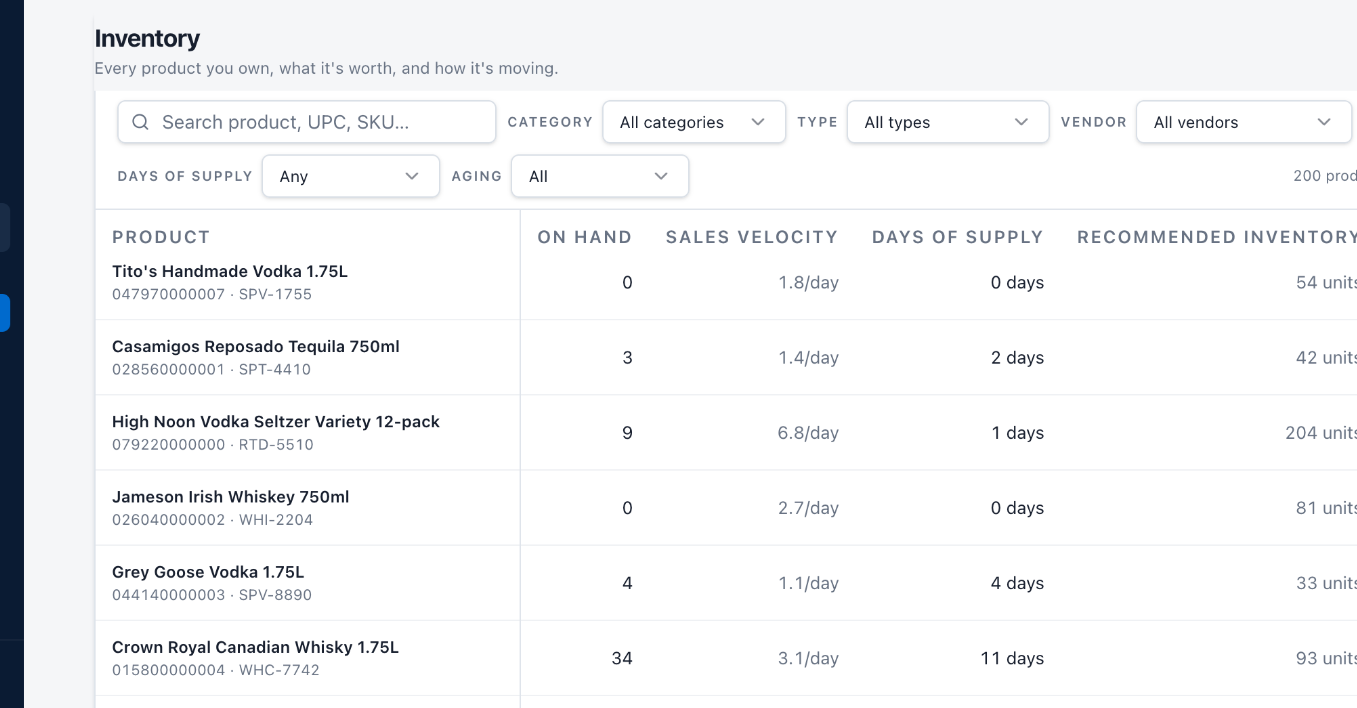Sort by Days of Supply column header
This screenshot has height=708, width=1357.
(x=958, y=237)
